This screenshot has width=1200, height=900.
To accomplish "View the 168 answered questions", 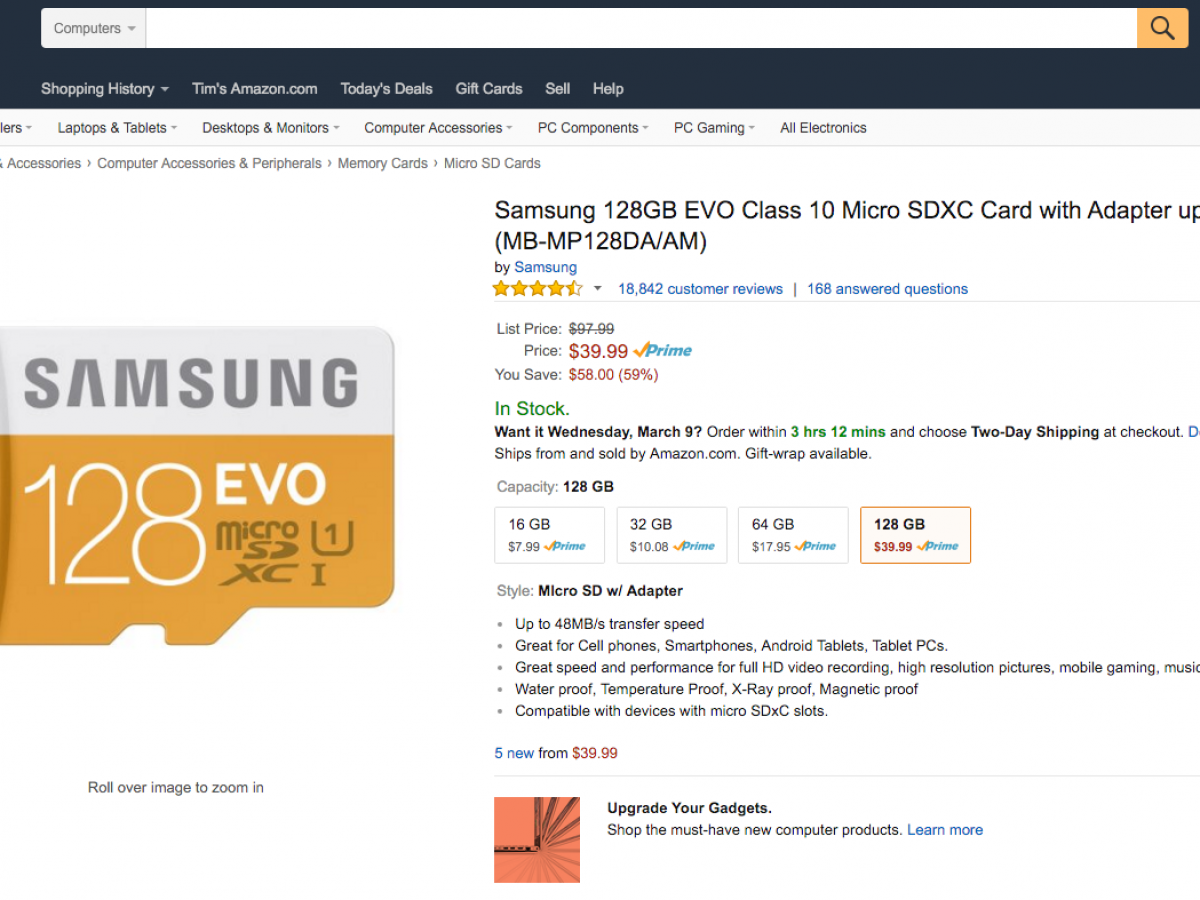I will [887, 289].
